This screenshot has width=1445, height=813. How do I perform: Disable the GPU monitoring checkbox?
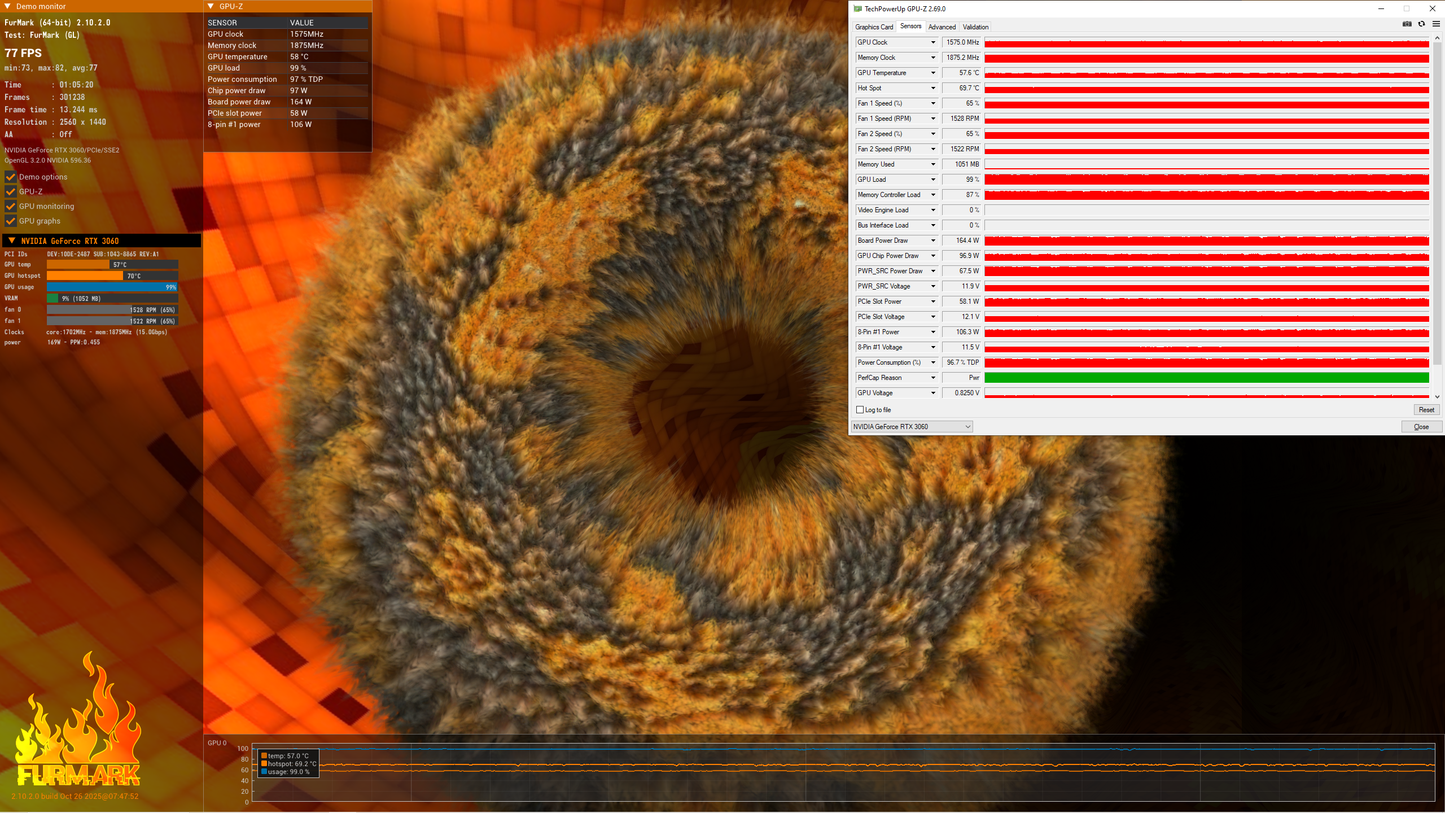click(11, 206)
